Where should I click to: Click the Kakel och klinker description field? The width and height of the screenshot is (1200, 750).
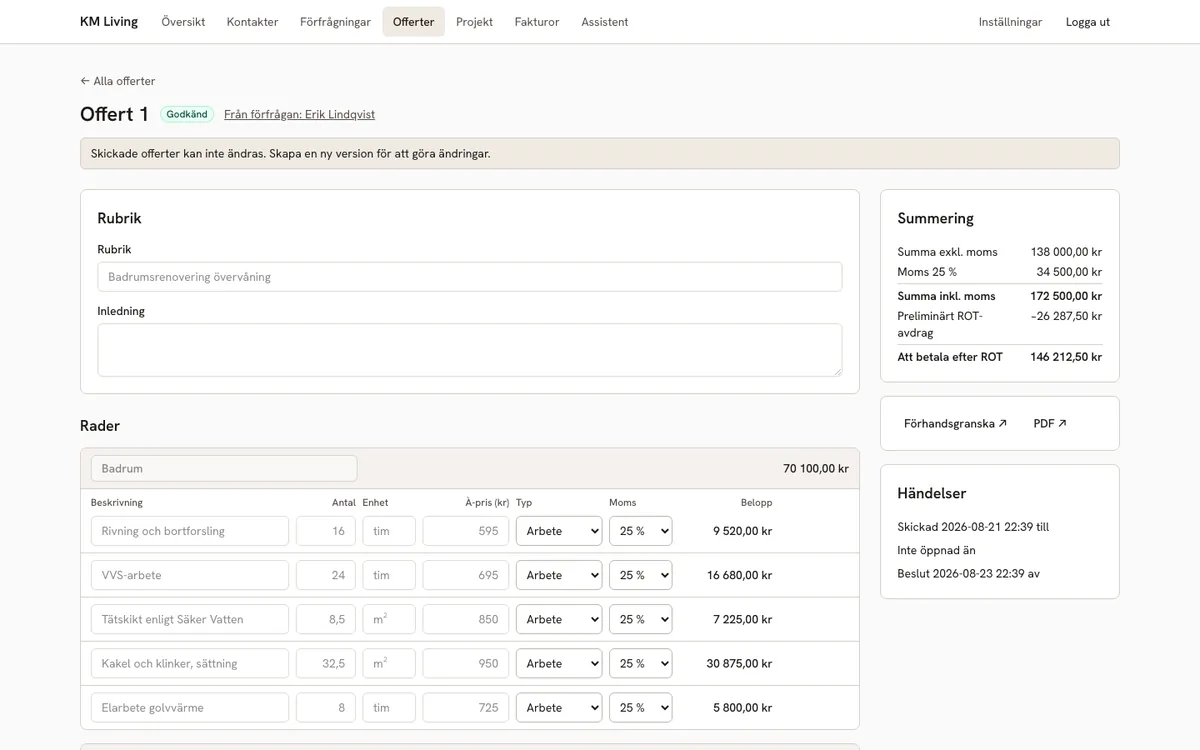pyautogui.click(x=190, y=663)
